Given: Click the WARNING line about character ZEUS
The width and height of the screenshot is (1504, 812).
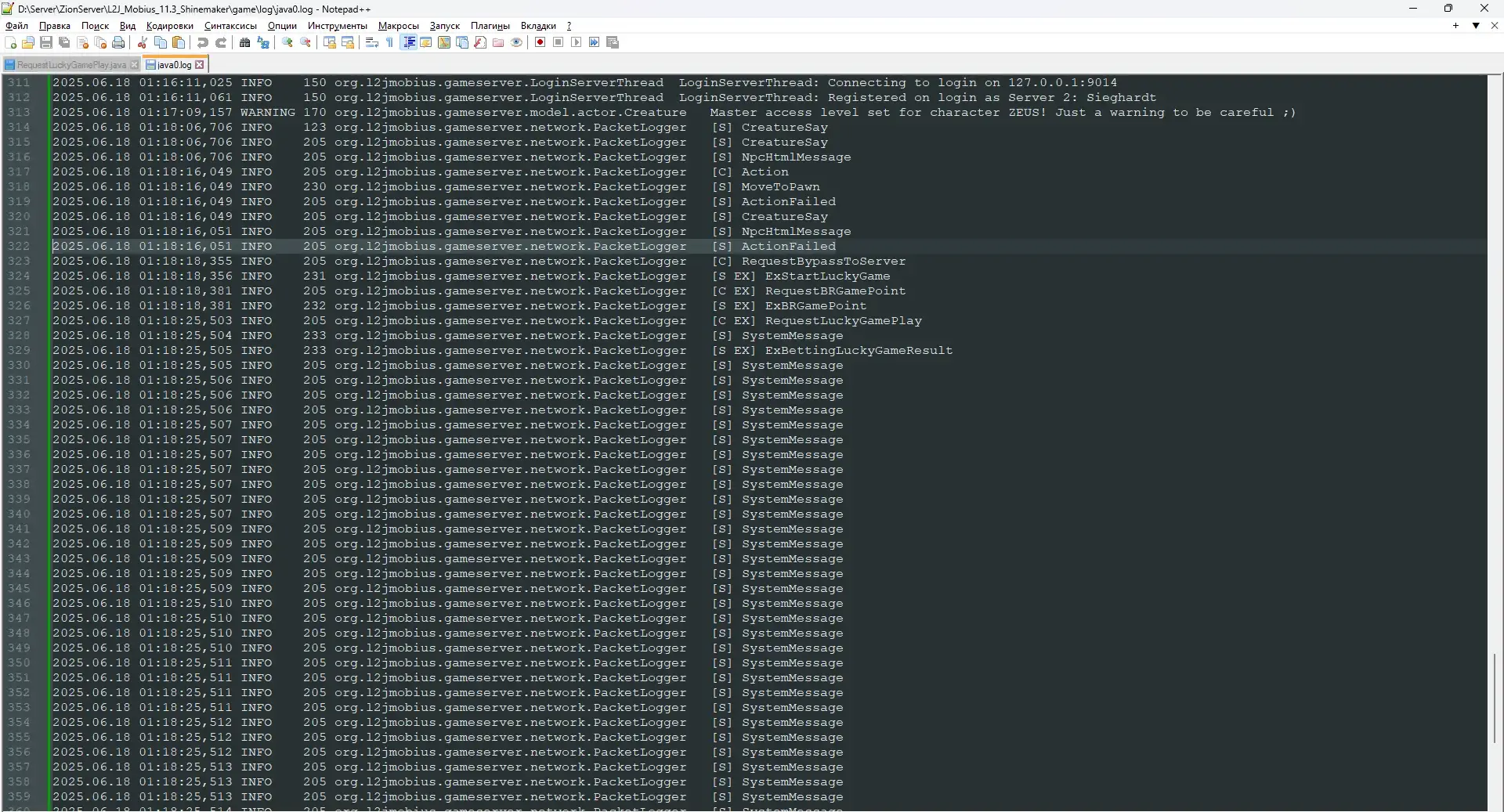Looking at the screenshot, I should pos(674,112).
